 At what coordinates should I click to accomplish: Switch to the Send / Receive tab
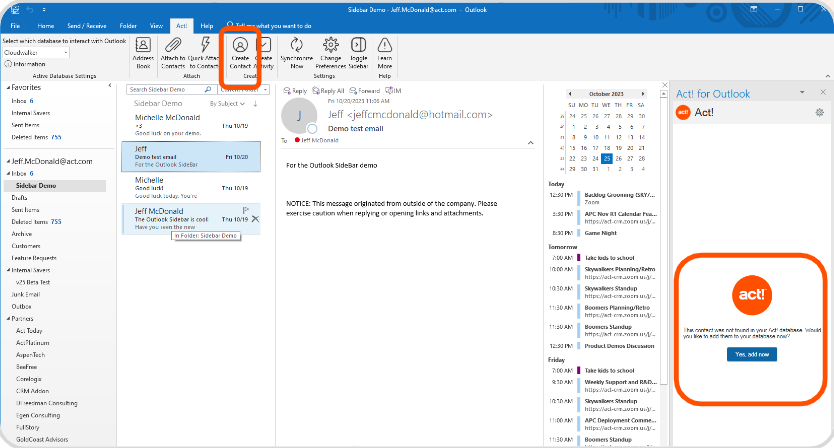pos(87,22)
